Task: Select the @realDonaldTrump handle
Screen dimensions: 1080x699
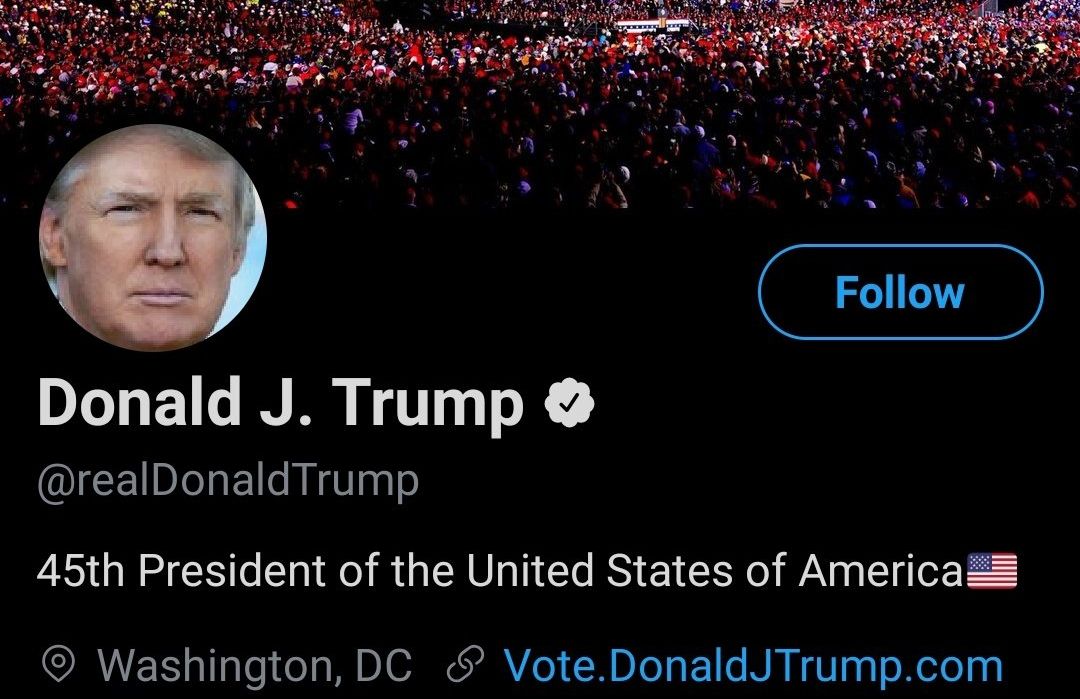Action: pyautogui.click(x=228, y=481)
